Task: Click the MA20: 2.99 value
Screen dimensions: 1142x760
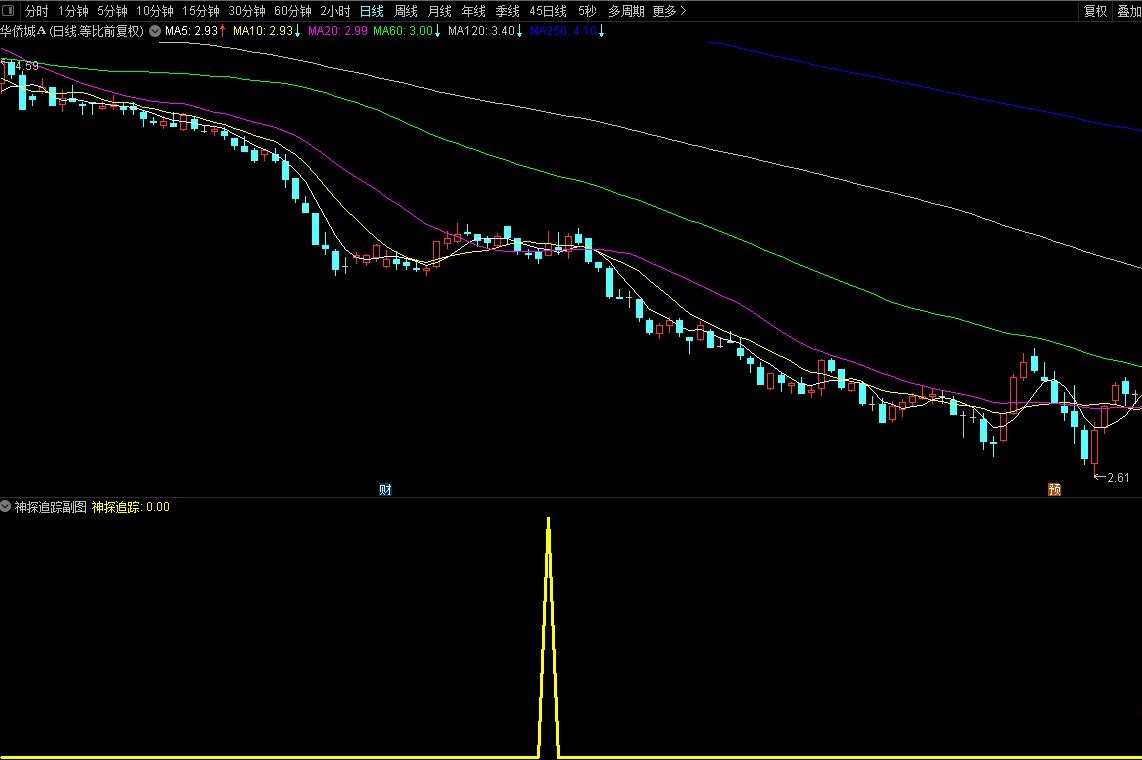Action: [x=338, y=31]
